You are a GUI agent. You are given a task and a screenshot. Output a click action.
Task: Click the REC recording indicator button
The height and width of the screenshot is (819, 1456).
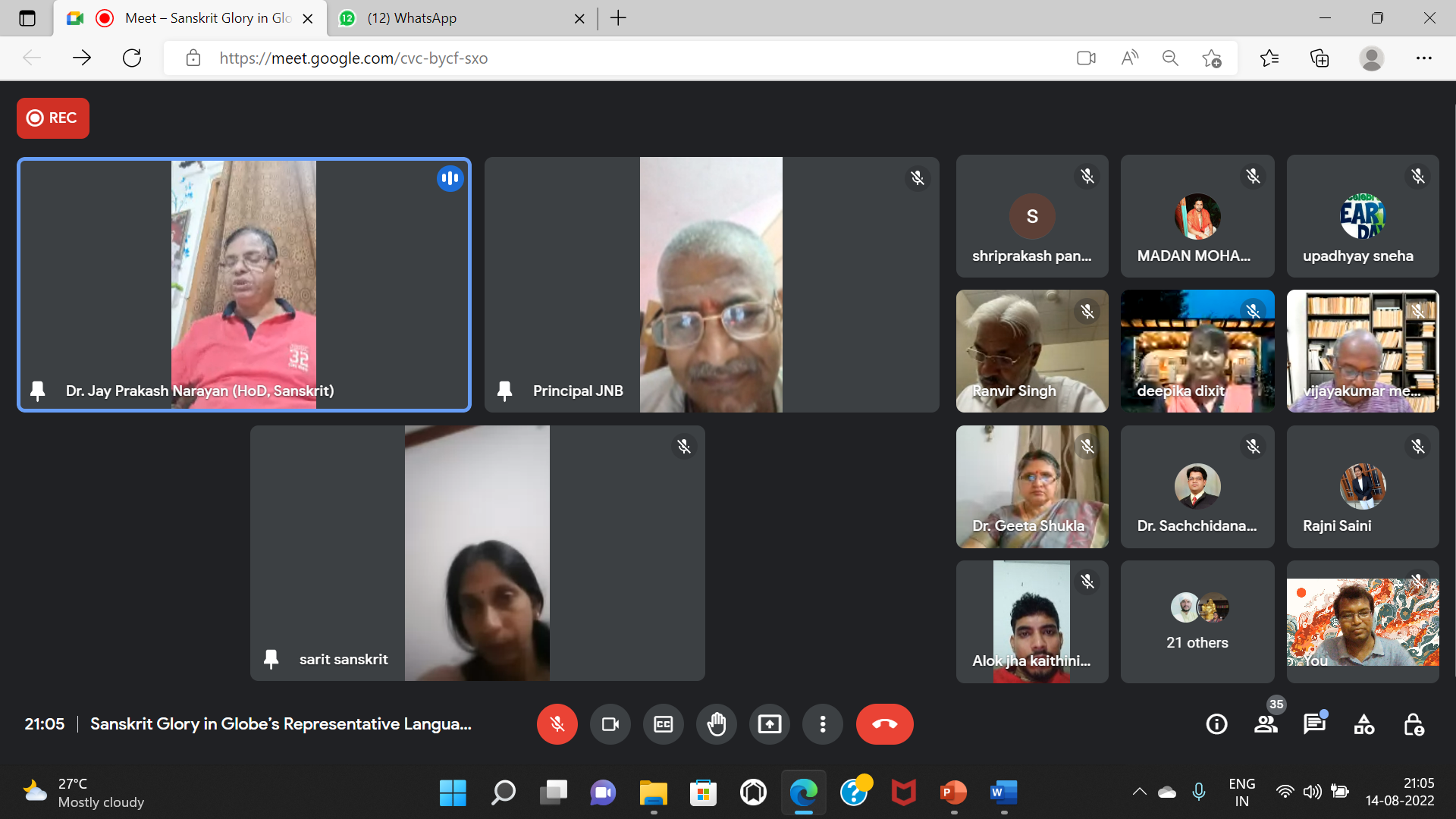[53, 118]
